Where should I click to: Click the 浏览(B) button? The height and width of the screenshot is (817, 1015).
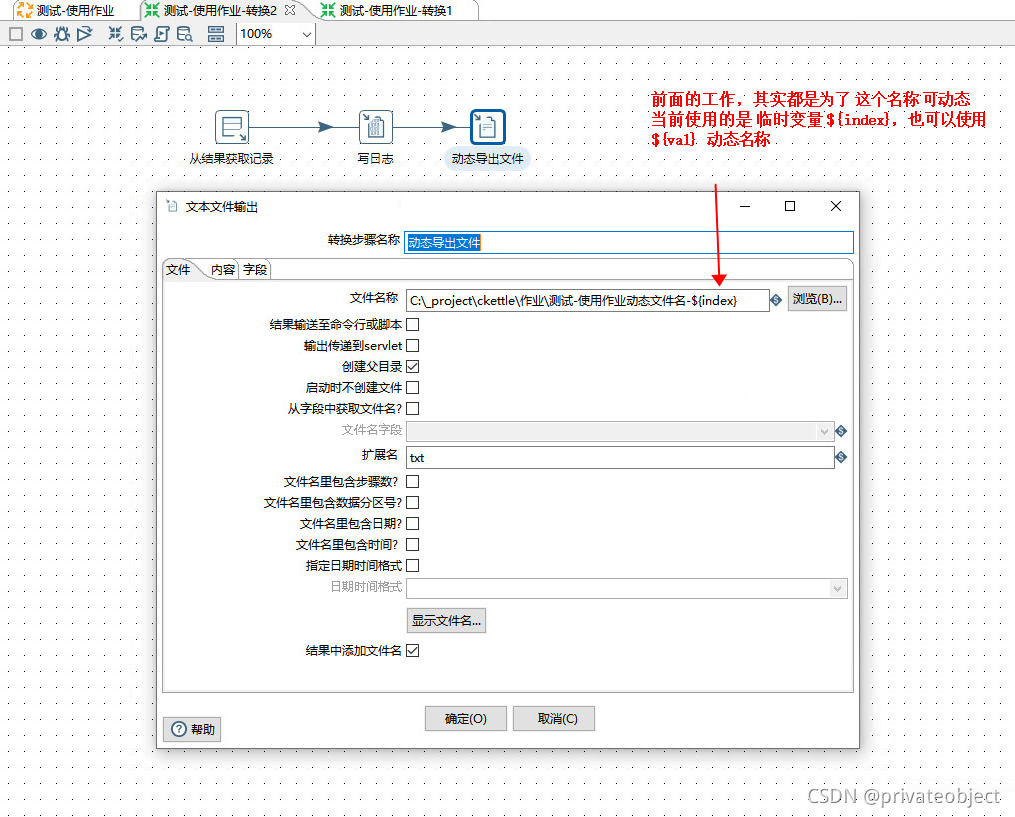(816, 299)
